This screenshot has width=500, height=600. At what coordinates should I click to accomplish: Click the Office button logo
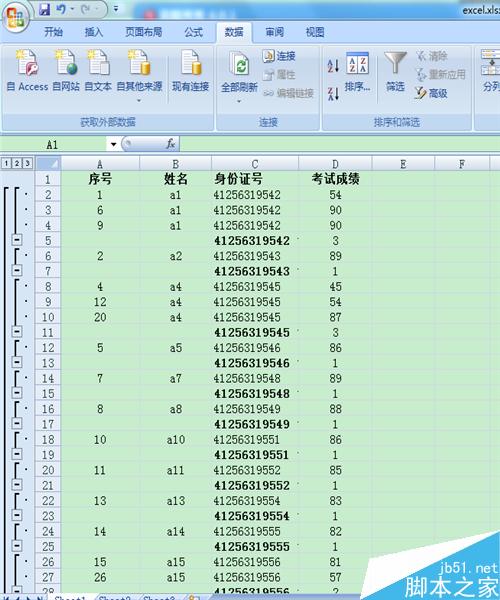point(16,17)
